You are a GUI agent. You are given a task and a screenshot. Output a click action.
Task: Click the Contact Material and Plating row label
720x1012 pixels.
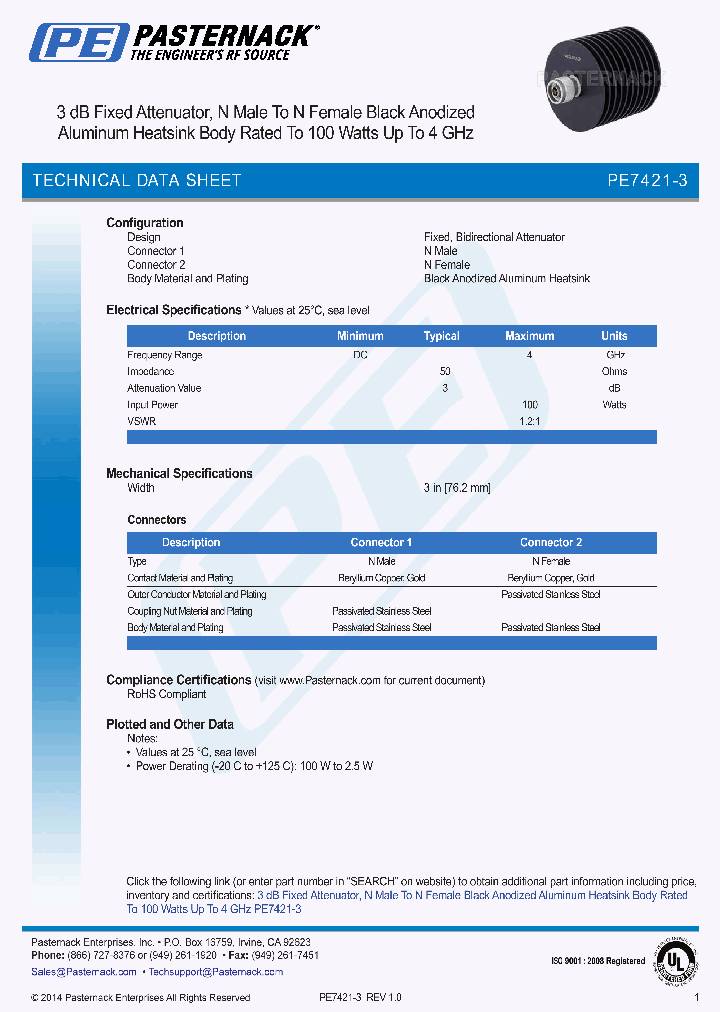[x=180, y=578]
